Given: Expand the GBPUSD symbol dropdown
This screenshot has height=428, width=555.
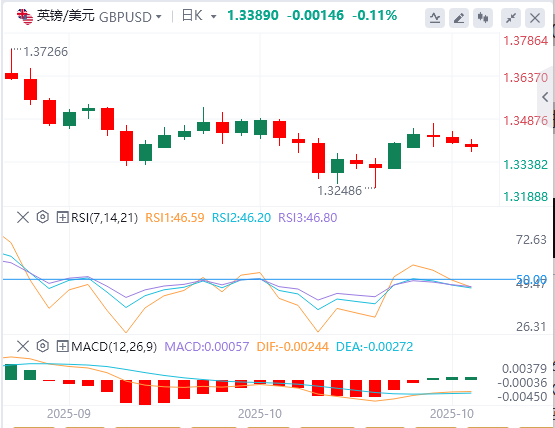Looking at the screenshot, I should click(x=159, y=17).
